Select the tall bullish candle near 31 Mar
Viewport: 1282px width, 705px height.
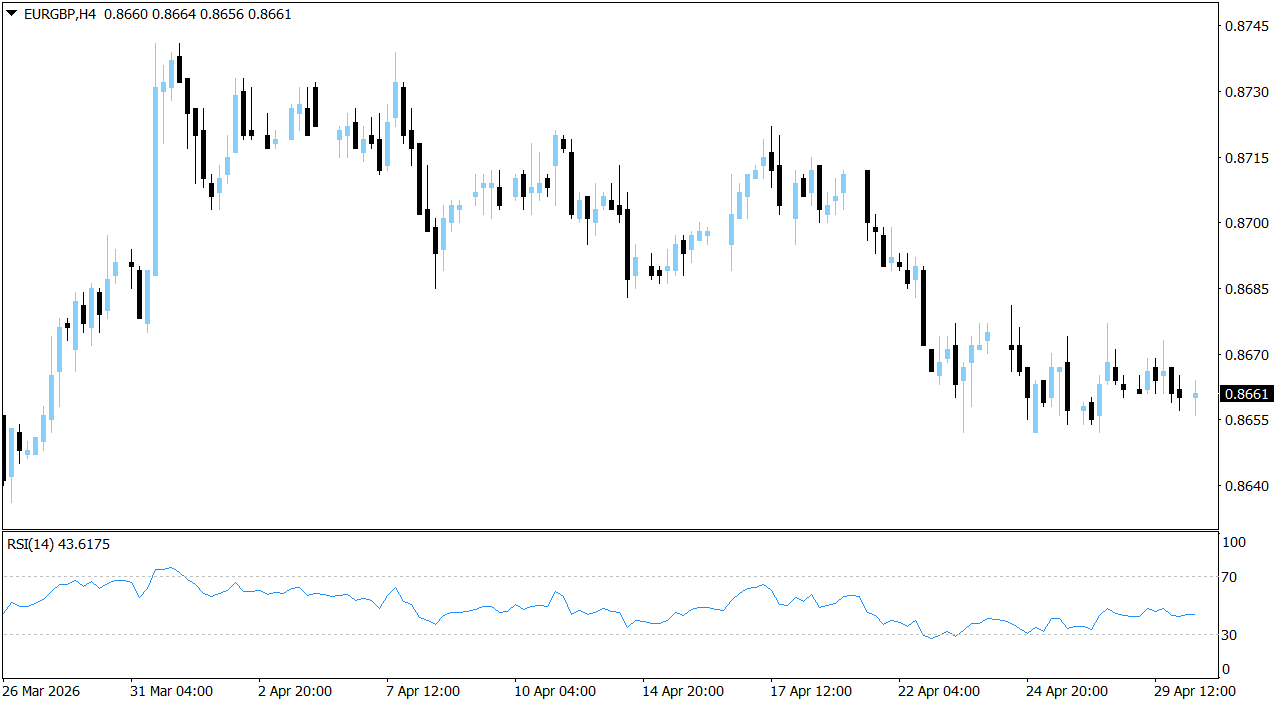point(155,180)
